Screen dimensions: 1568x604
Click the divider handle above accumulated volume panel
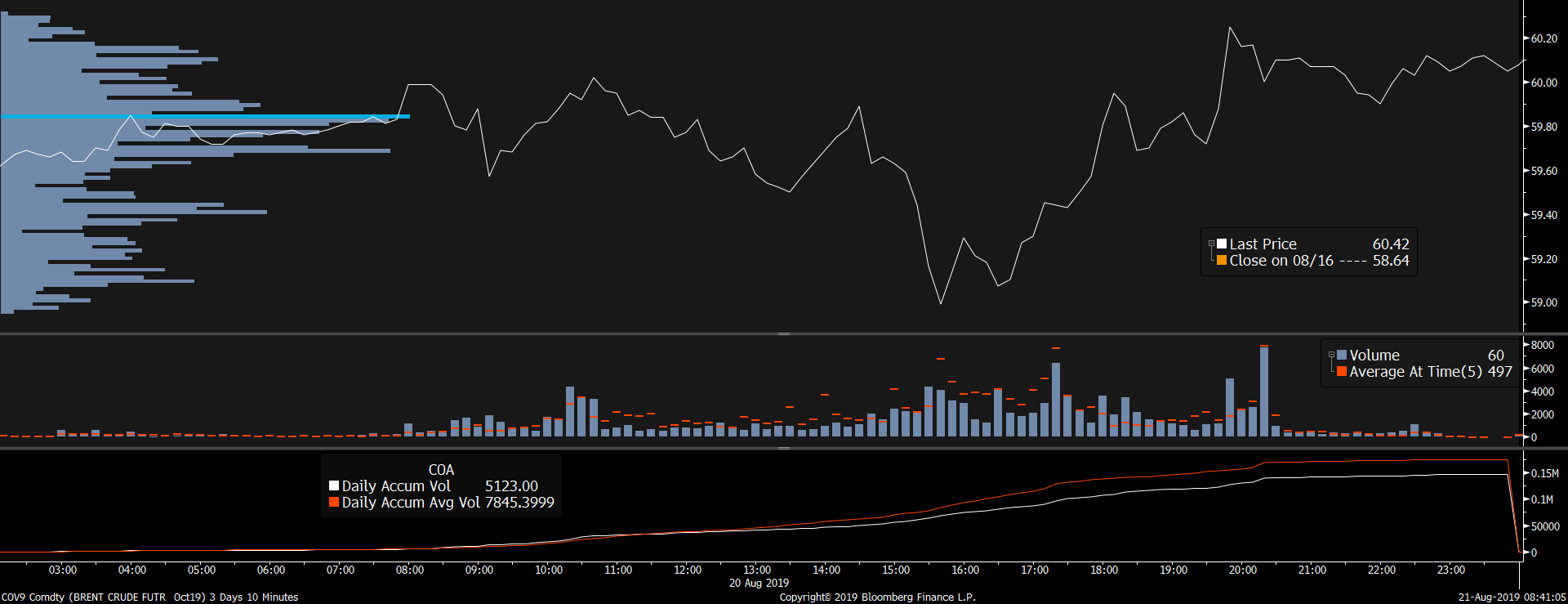[784, 448]
